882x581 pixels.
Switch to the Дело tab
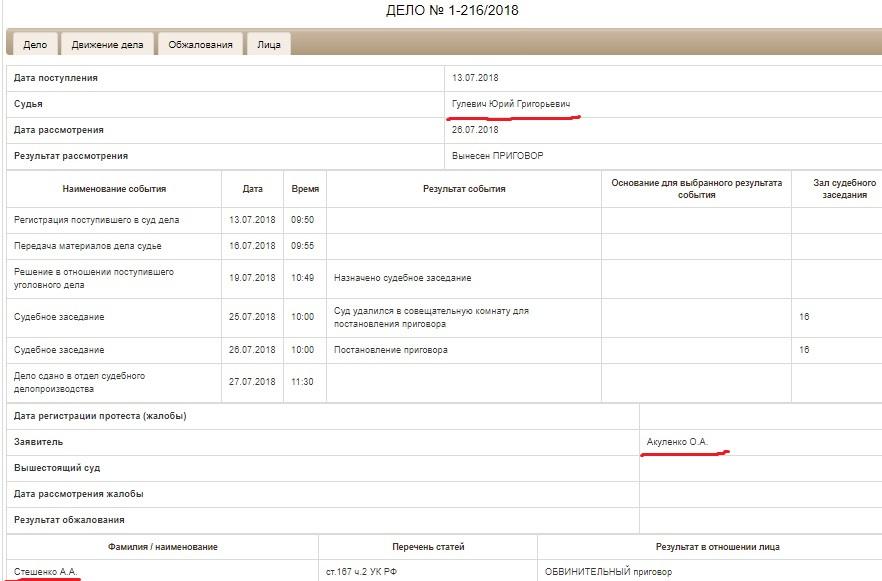point(37,44)
